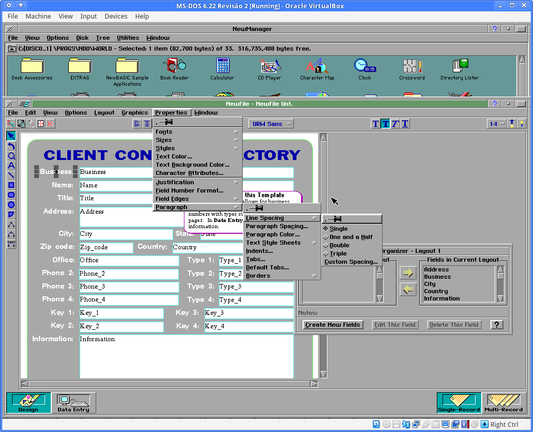Viewport: 533px width, 432px height.
Task: Switch to Multi-Record view
Action: point(504,403)
